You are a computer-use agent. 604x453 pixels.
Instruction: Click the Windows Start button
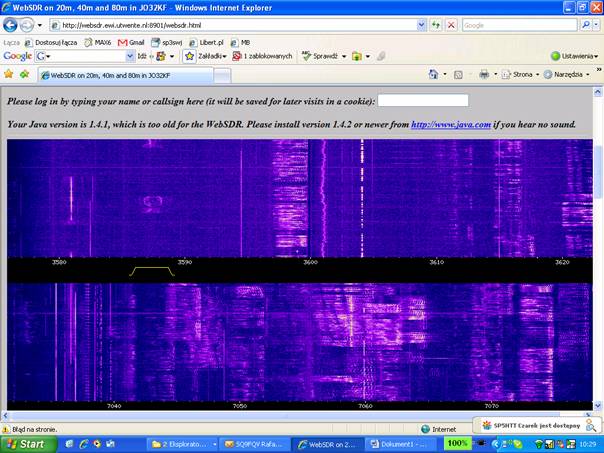coord(24,443)
